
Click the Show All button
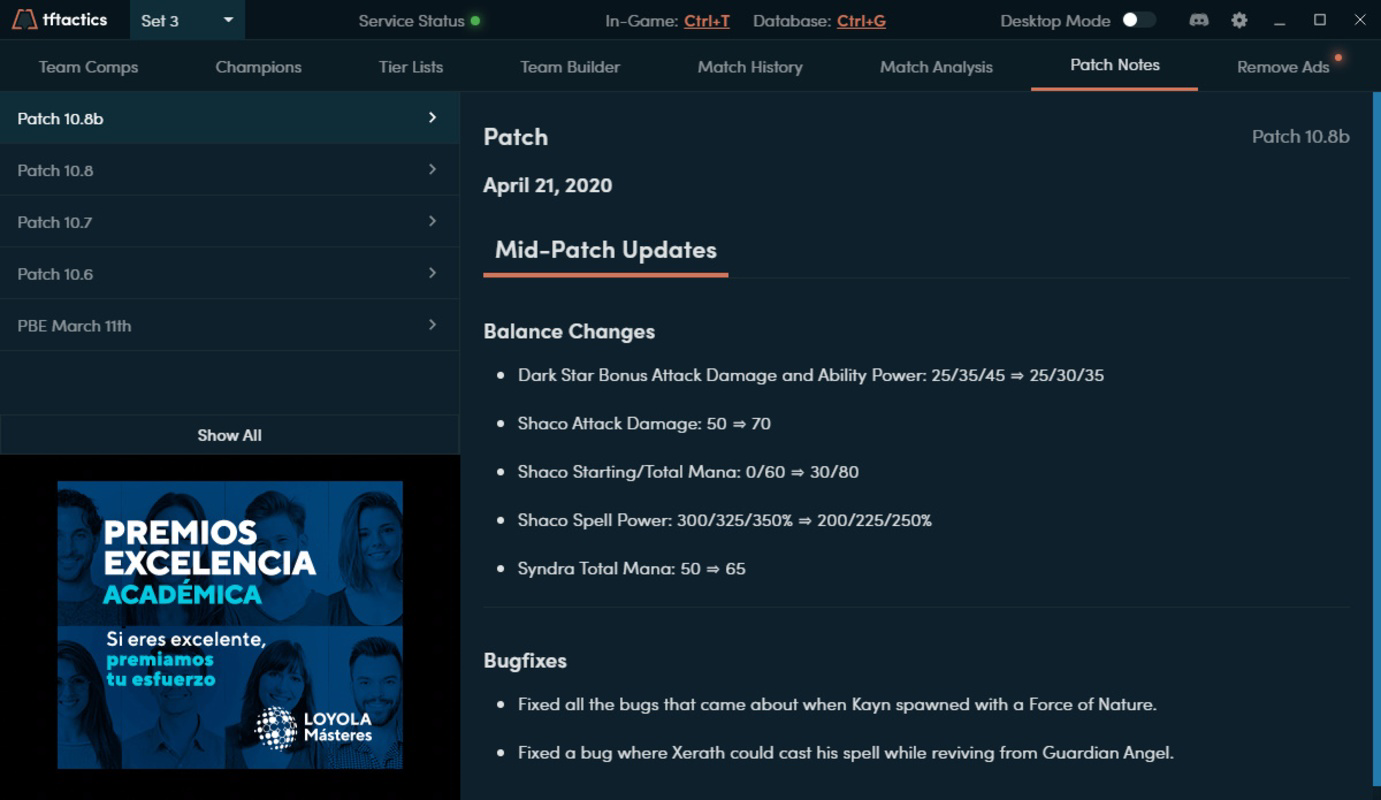pyautogui.click(x=229, y=435)
